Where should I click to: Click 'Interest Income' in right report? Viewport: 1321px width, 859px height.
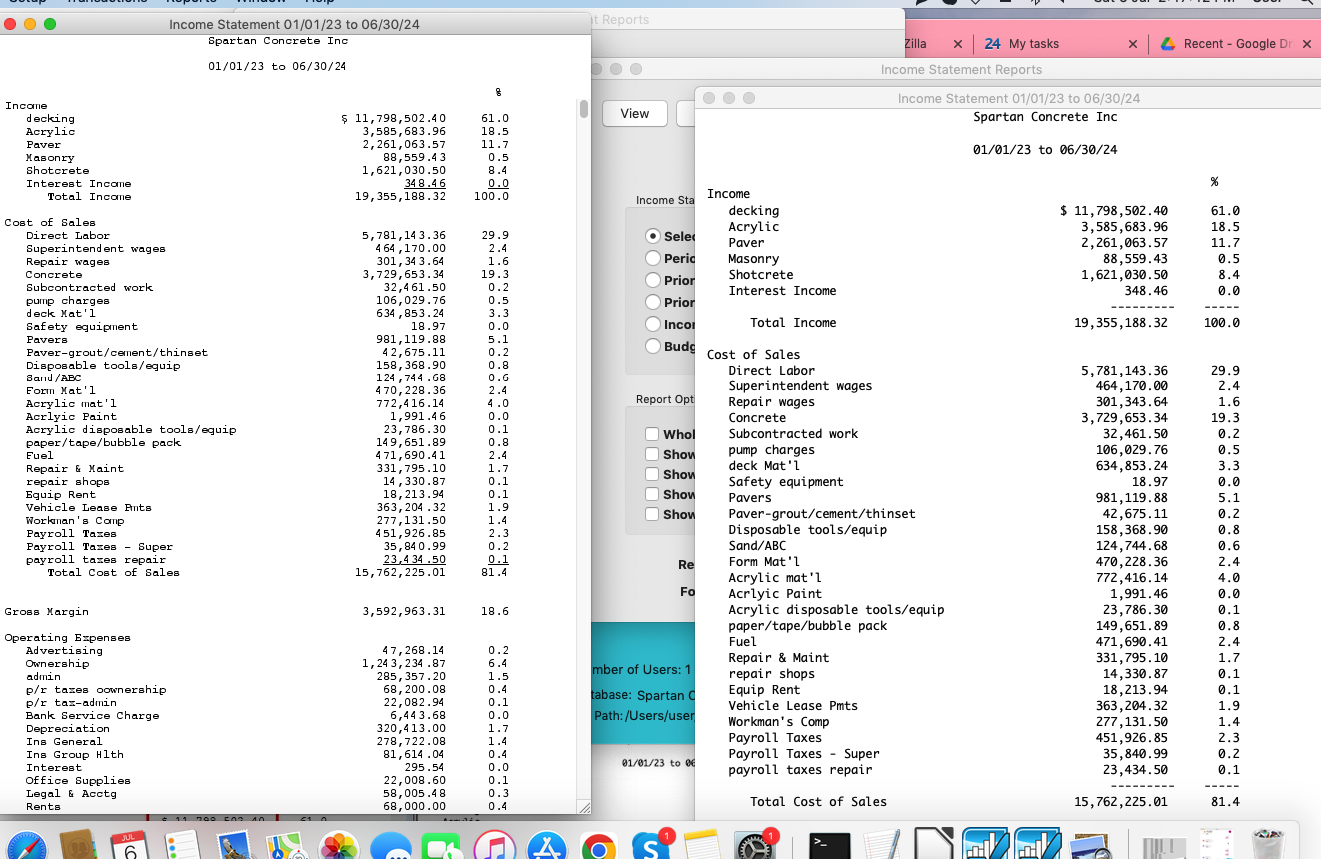coord(782,291)
